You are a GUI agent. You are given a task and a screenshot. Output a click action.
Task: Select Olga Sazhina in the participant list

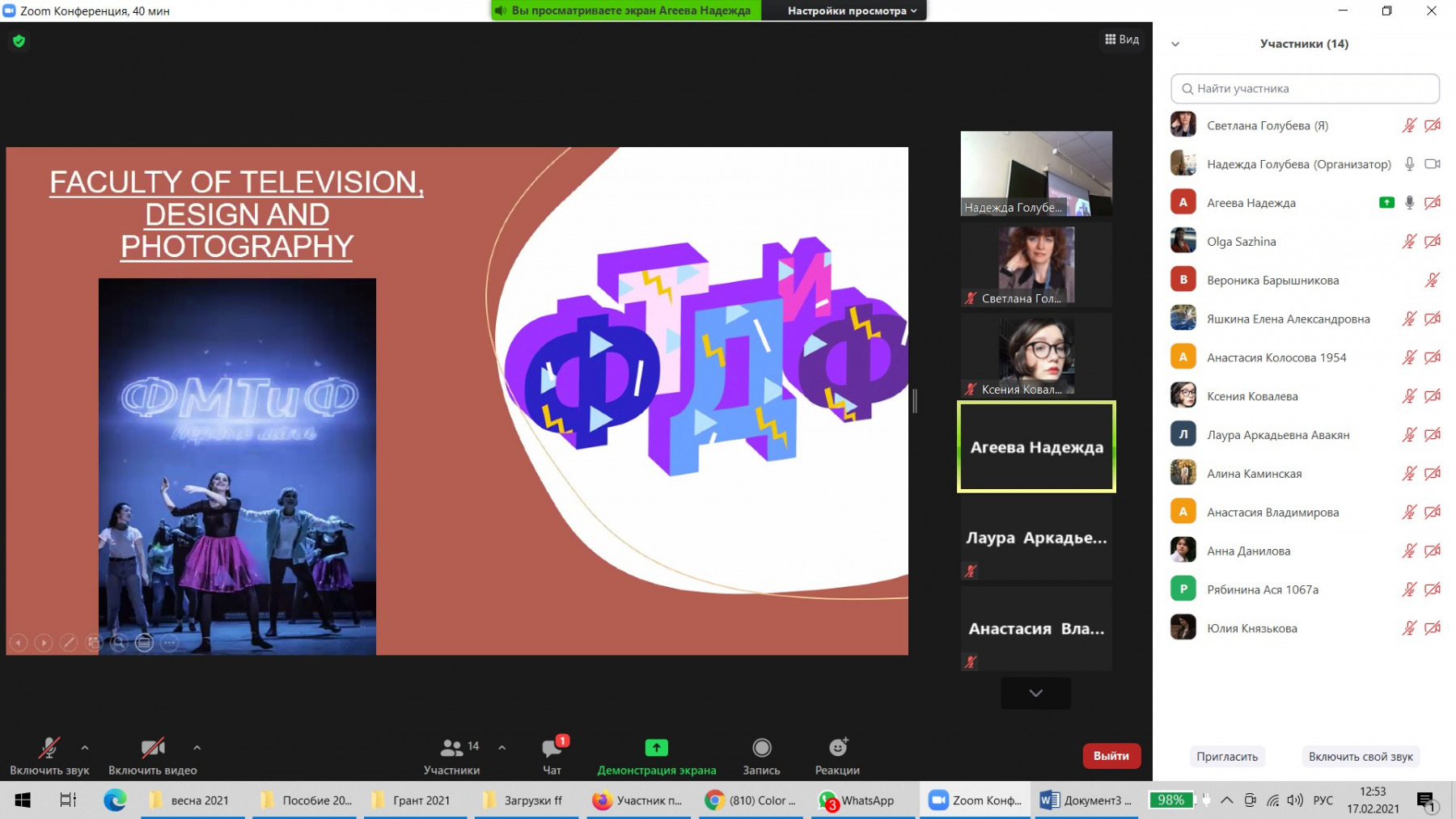1241,242
